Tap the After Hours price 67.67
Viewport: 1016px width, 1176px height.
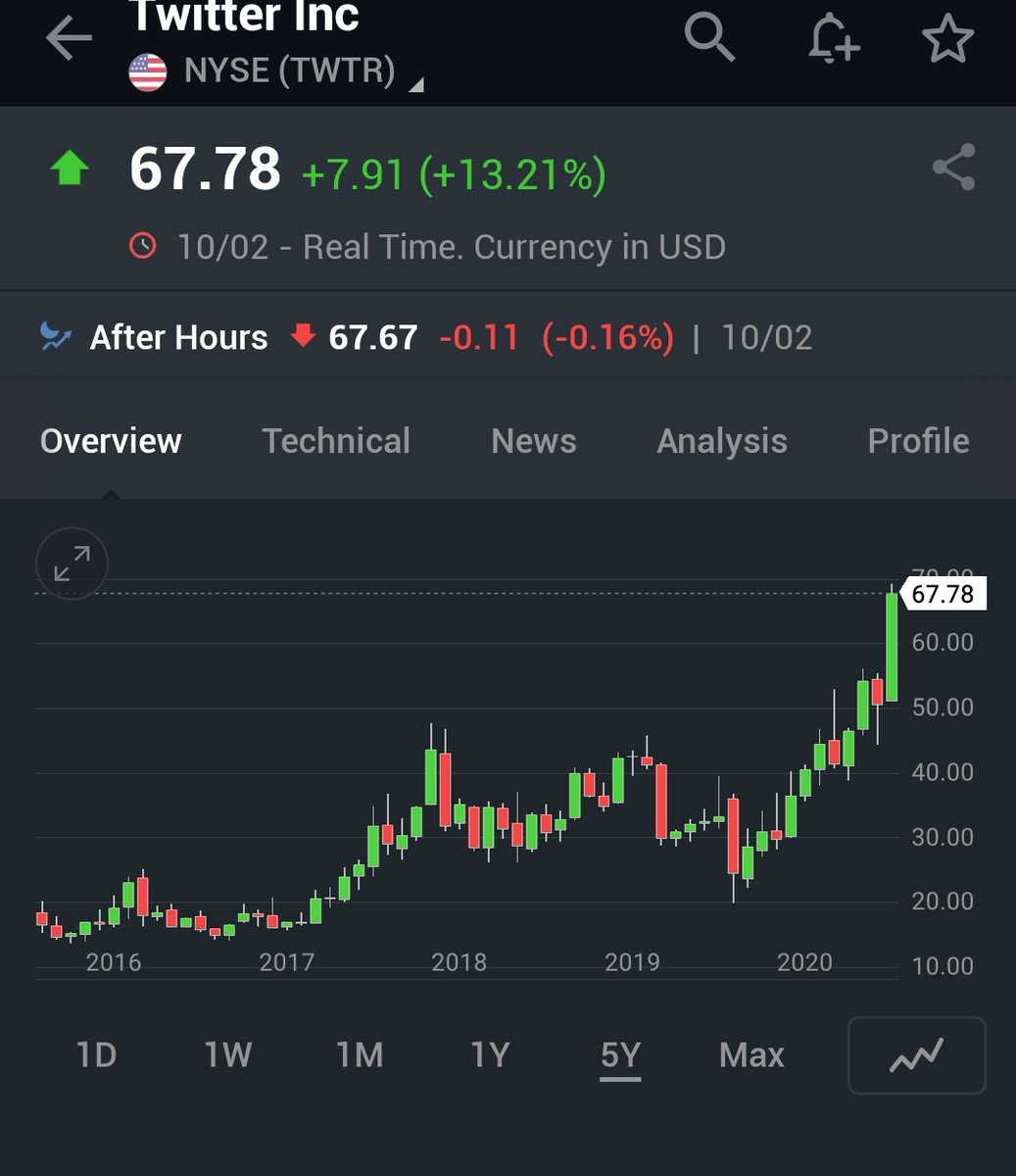pos(373,337)
